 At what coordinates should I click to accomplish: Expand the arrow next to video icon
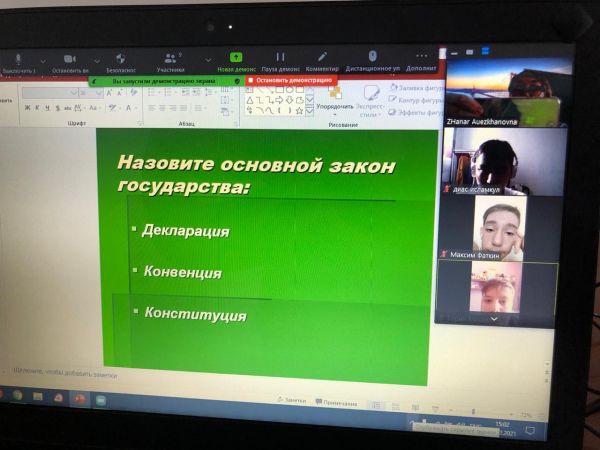coord(96,61)
